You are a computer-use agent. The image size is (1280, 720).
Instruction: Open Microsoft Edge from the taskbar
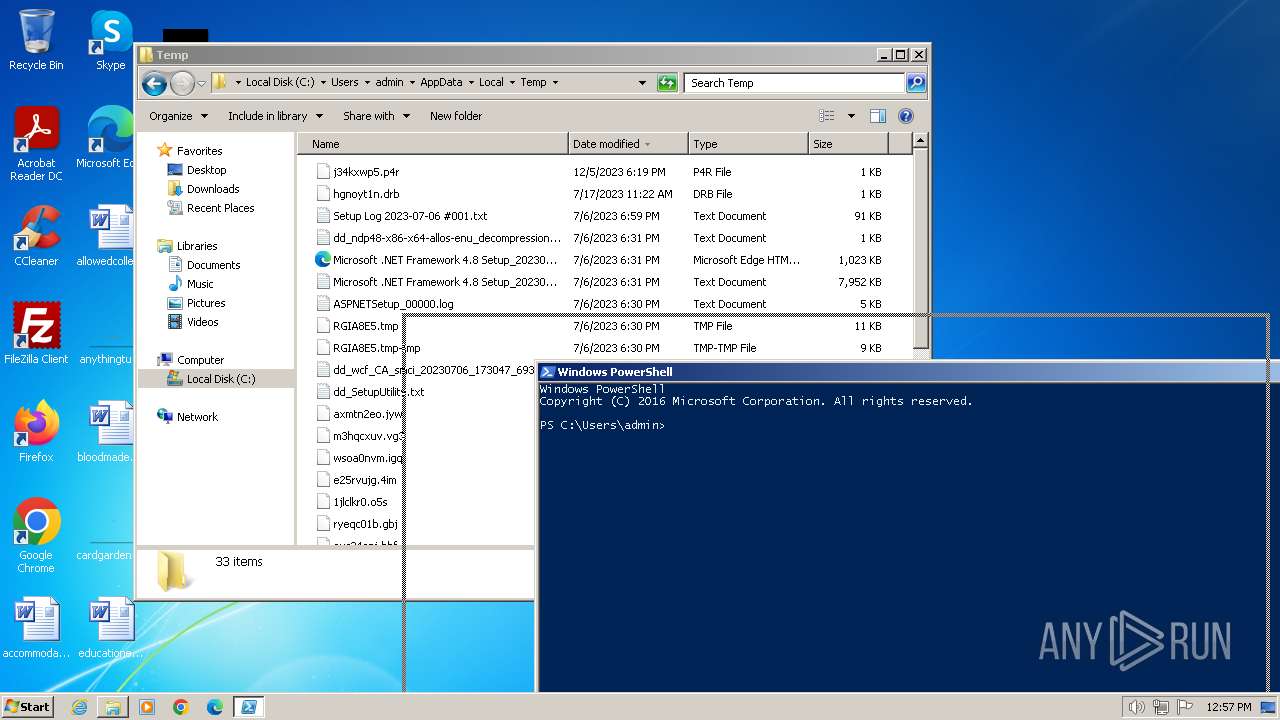[215, 707]
